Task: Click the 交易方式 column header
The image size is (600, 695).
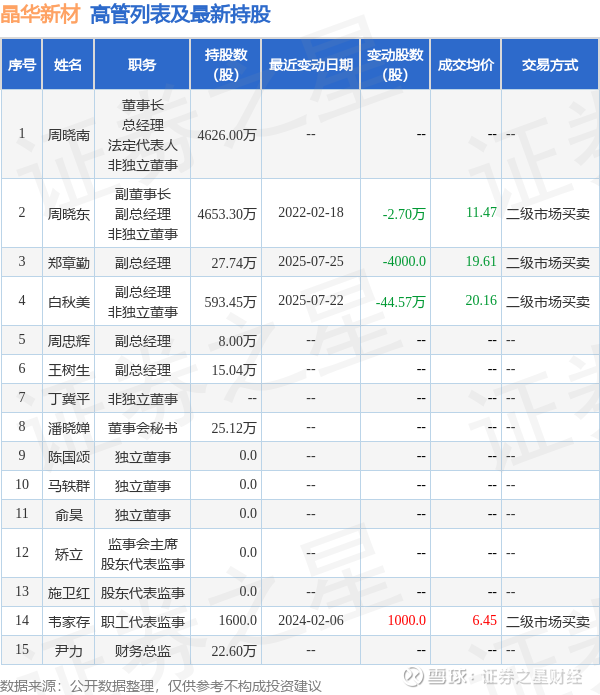Action: pos(550,65)
